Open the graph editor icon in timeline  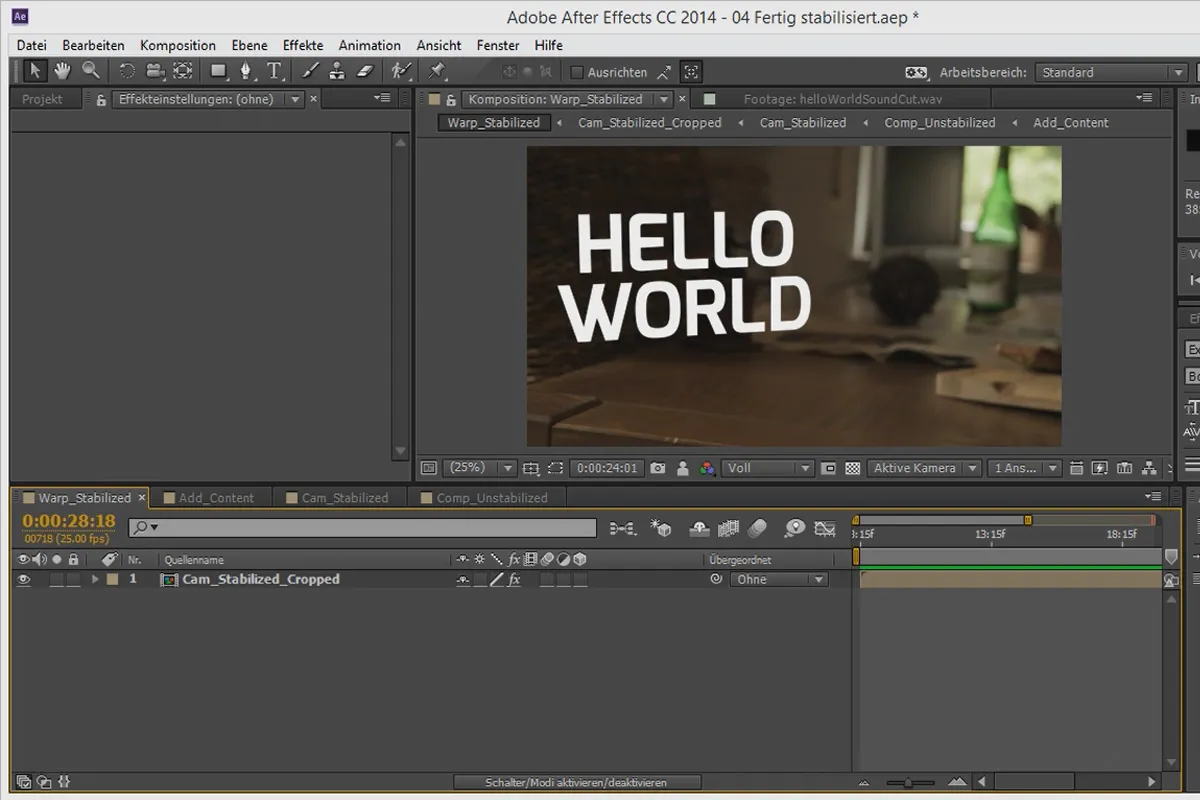click(825, 528)
